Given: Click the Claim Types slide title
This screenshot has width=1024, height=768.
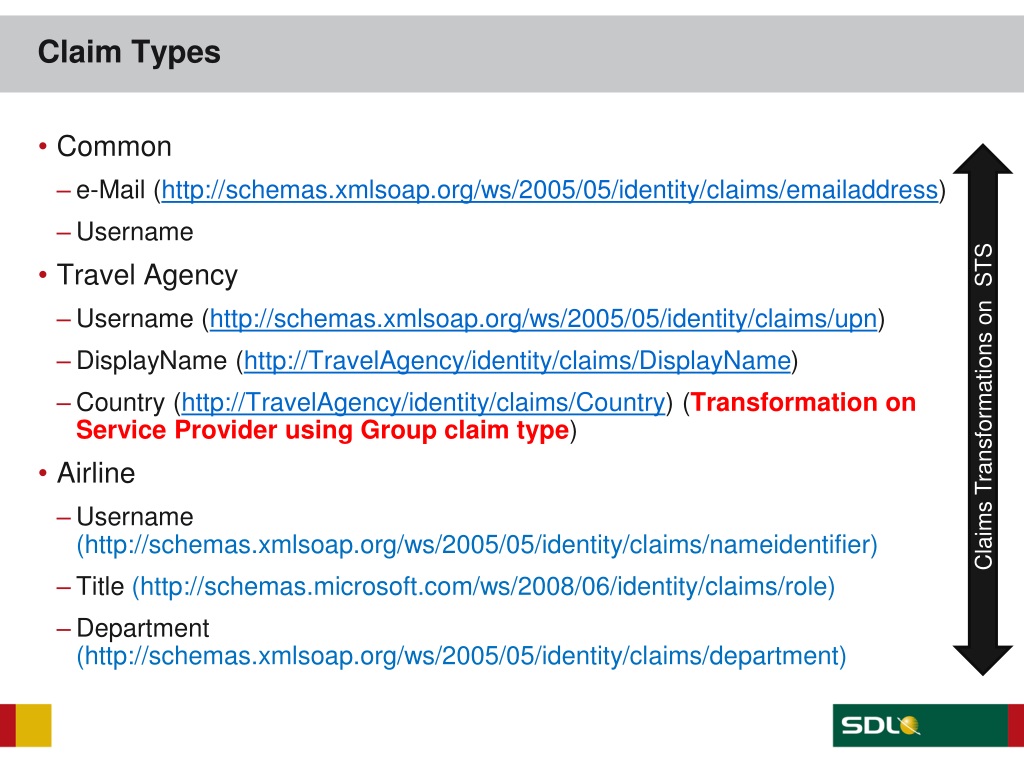Looking at the screenshot, I should click(x=129, y=52).
